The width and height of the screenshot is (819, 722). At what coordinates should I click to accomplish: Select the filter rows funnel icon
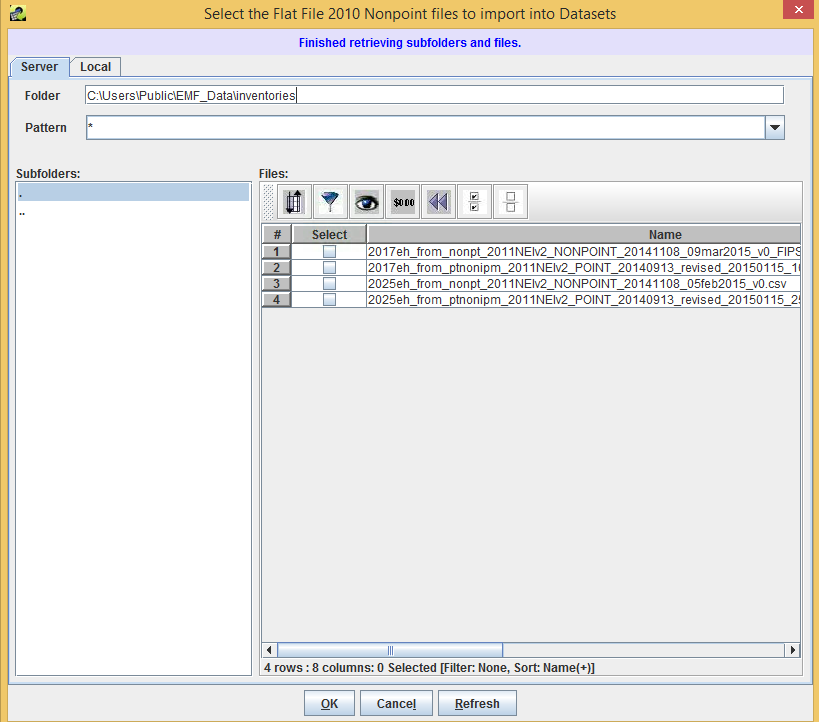pos(330,201)
